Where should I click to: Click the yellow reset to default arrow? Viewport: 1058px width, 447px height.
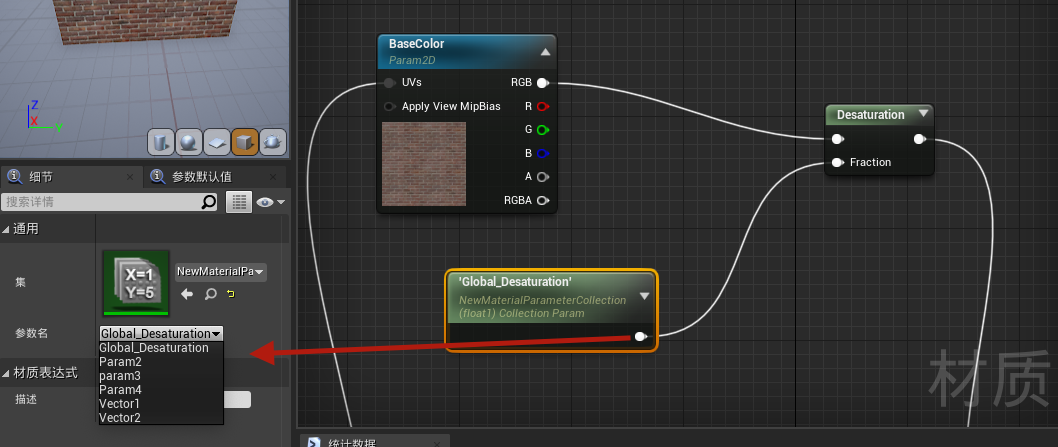coord(231,294)
